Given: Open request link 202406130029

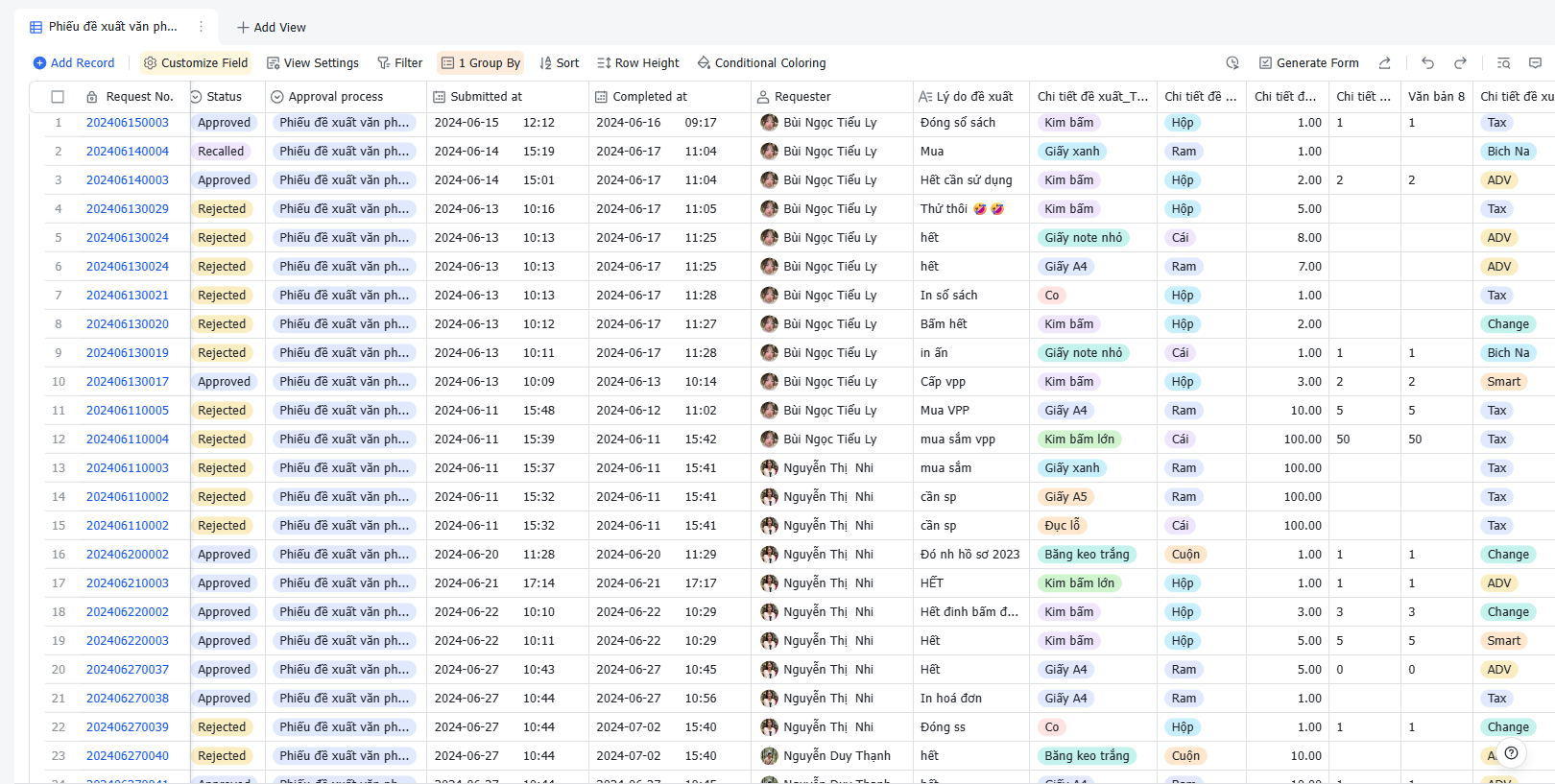Looking at the screenshot, I should click(128, 209).
